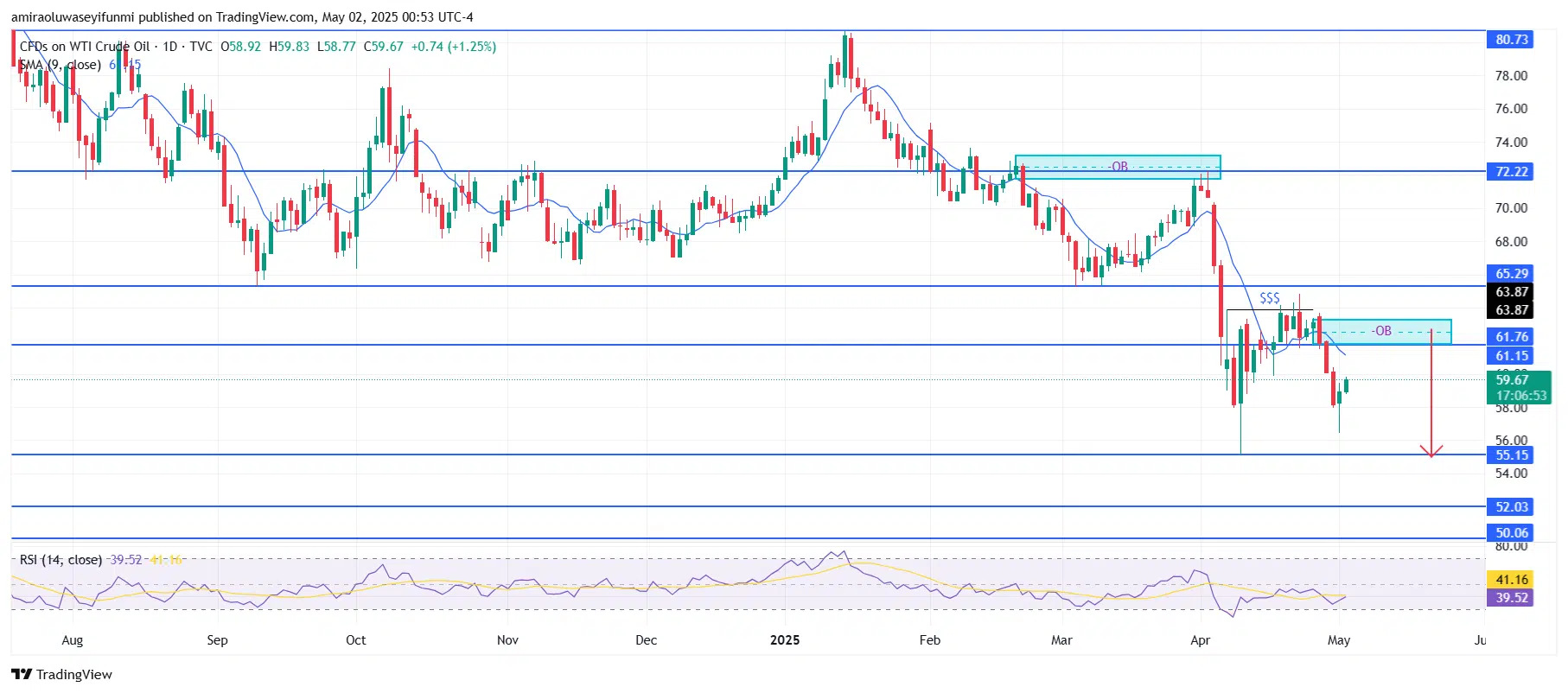Screen dimensions: 1568x693
Task: Click the Aug label on the time axis
Action: click(73, 640)
